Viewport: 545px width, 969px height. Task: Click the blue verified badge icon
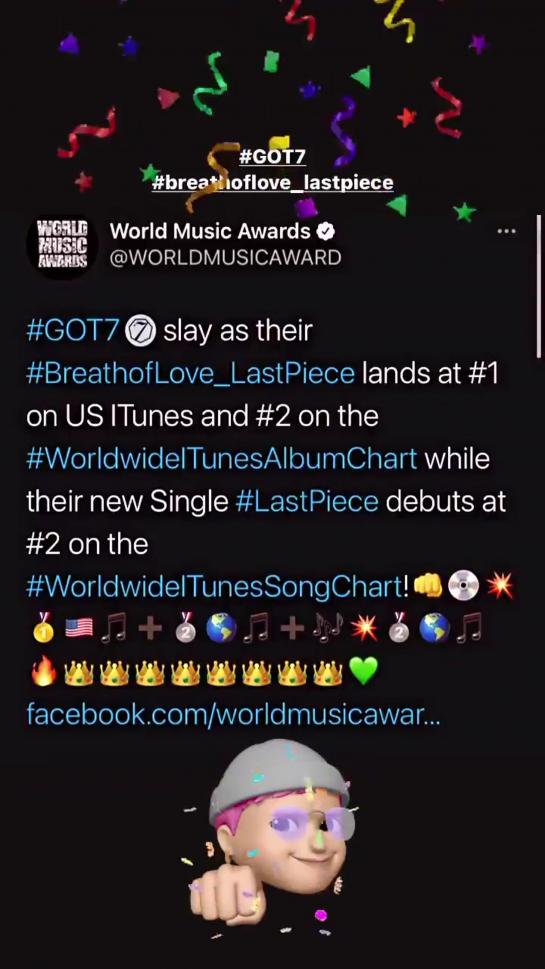(x=326, y=231)
